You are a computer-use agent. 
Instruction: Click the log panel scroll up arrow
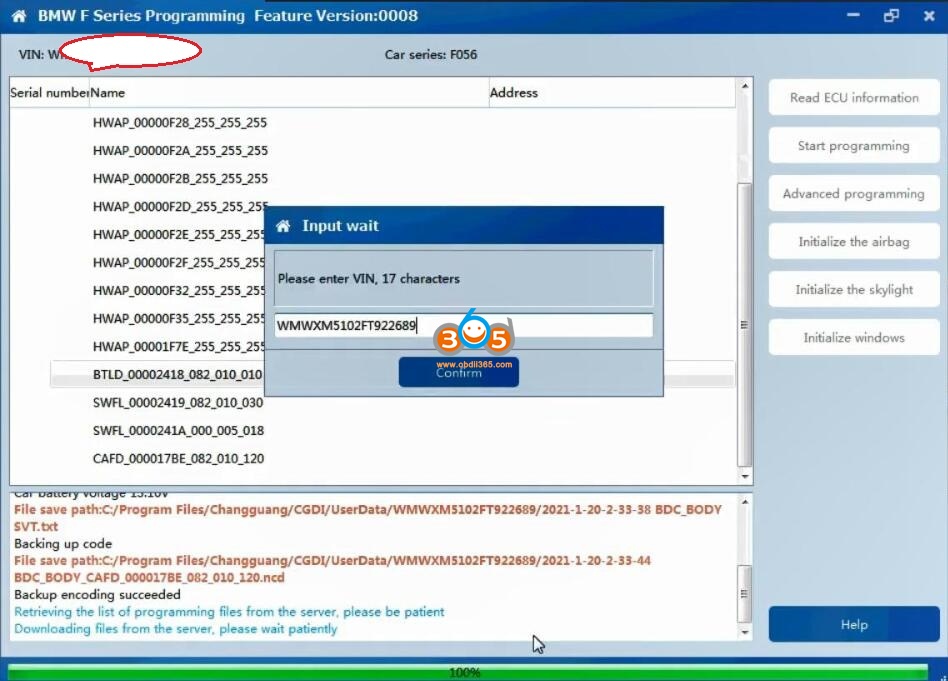click(745, 502)
